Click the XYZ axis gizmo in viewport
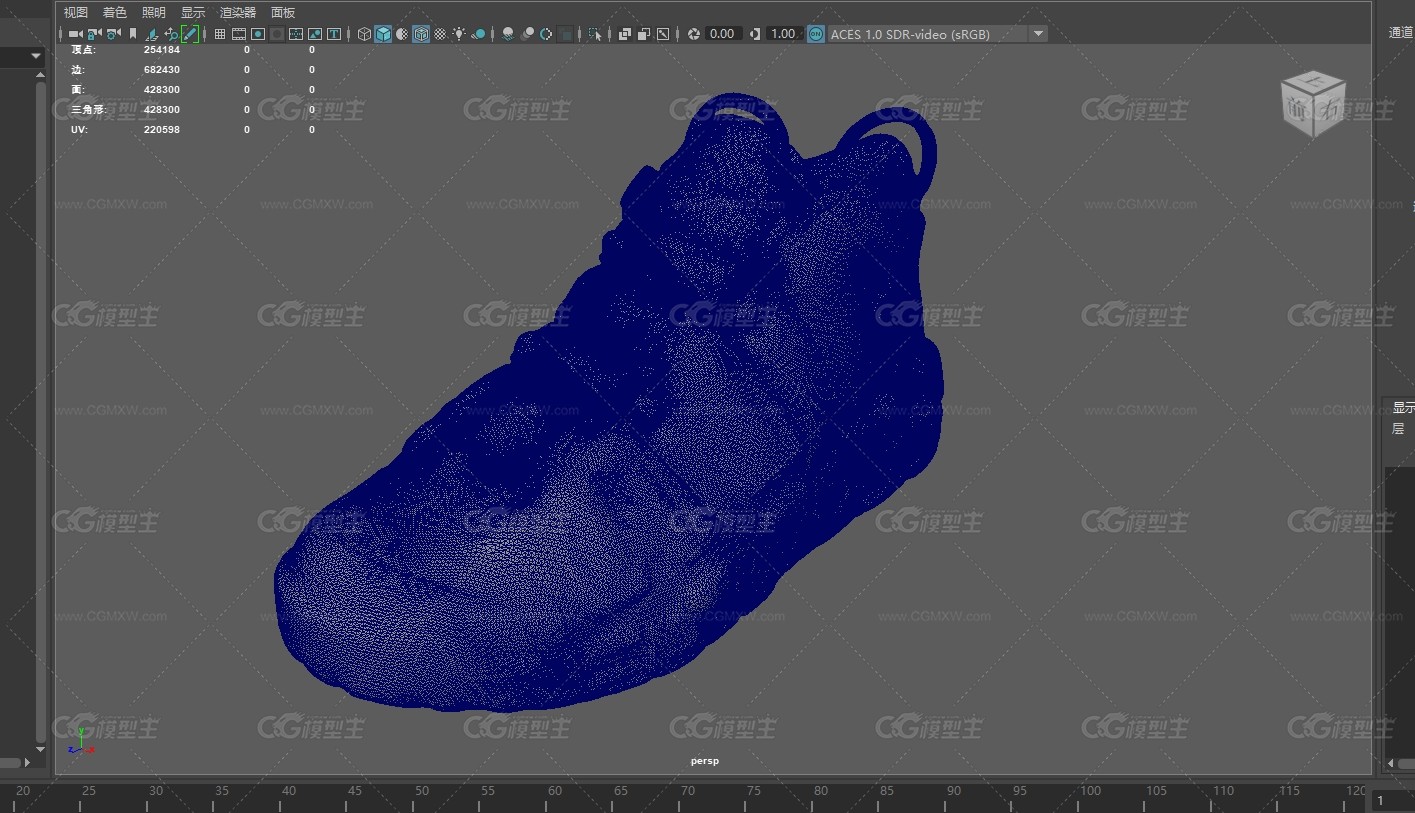The width and height of the screenshot is (1415, 813). (81, 742)
